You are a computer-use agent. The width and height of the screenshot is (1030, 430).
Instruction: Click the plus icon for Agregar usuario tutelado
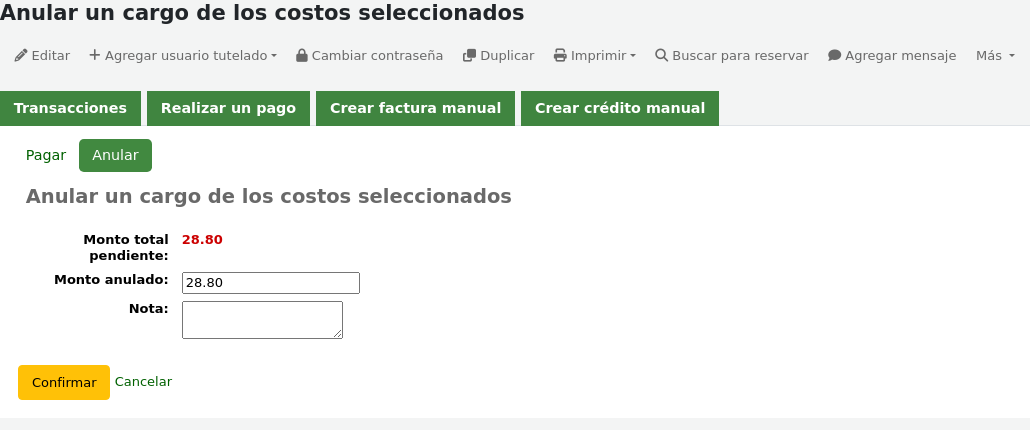pyautogui.click(x=95, y=55)
